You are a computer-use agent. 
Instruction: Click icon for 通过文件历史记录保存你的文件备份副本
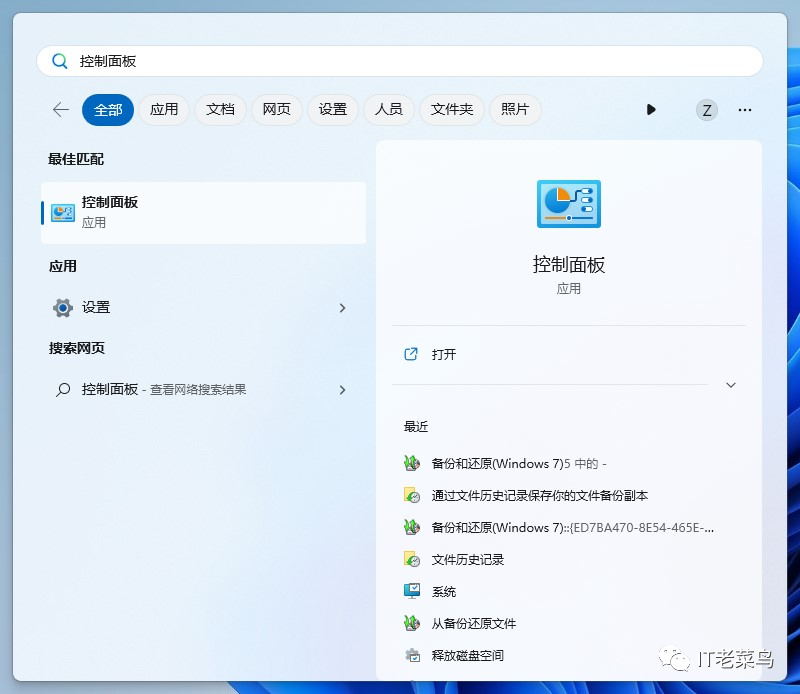pos(412,495)
